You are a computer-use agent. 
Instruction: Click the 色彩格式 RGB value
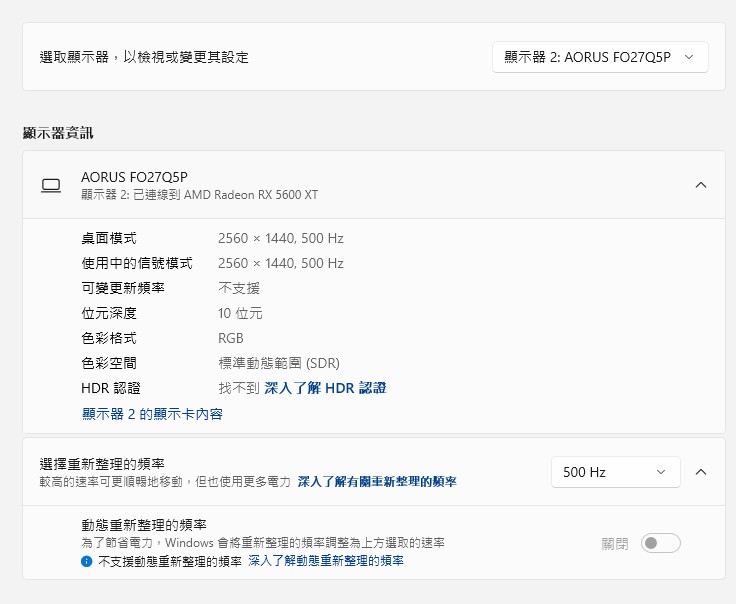click(x=231, y=338)
